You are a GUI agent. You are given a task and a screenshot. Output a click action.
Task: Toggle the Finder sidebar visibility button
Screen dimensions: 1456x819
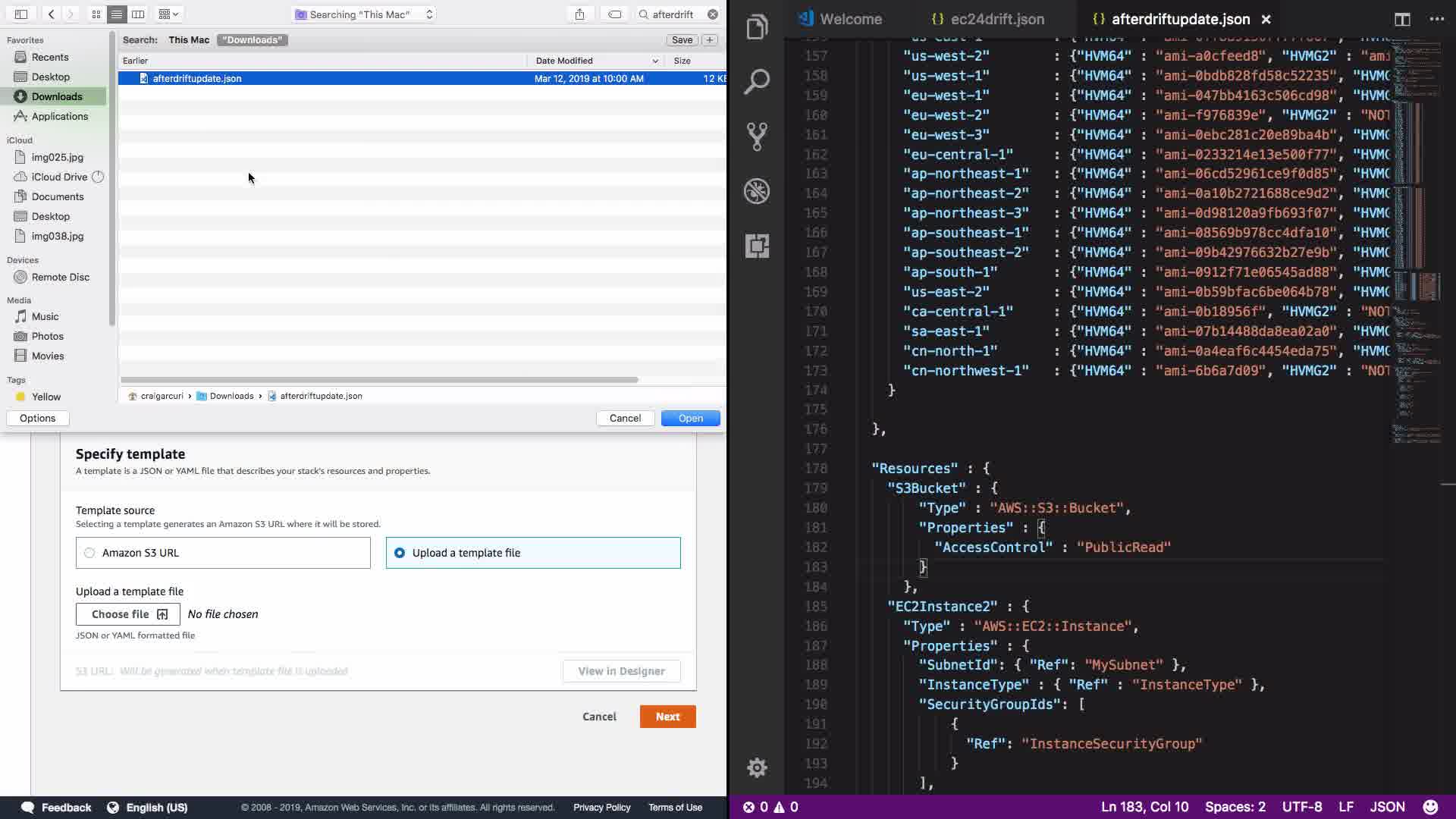pyautogui.click(x=21, y=14)
